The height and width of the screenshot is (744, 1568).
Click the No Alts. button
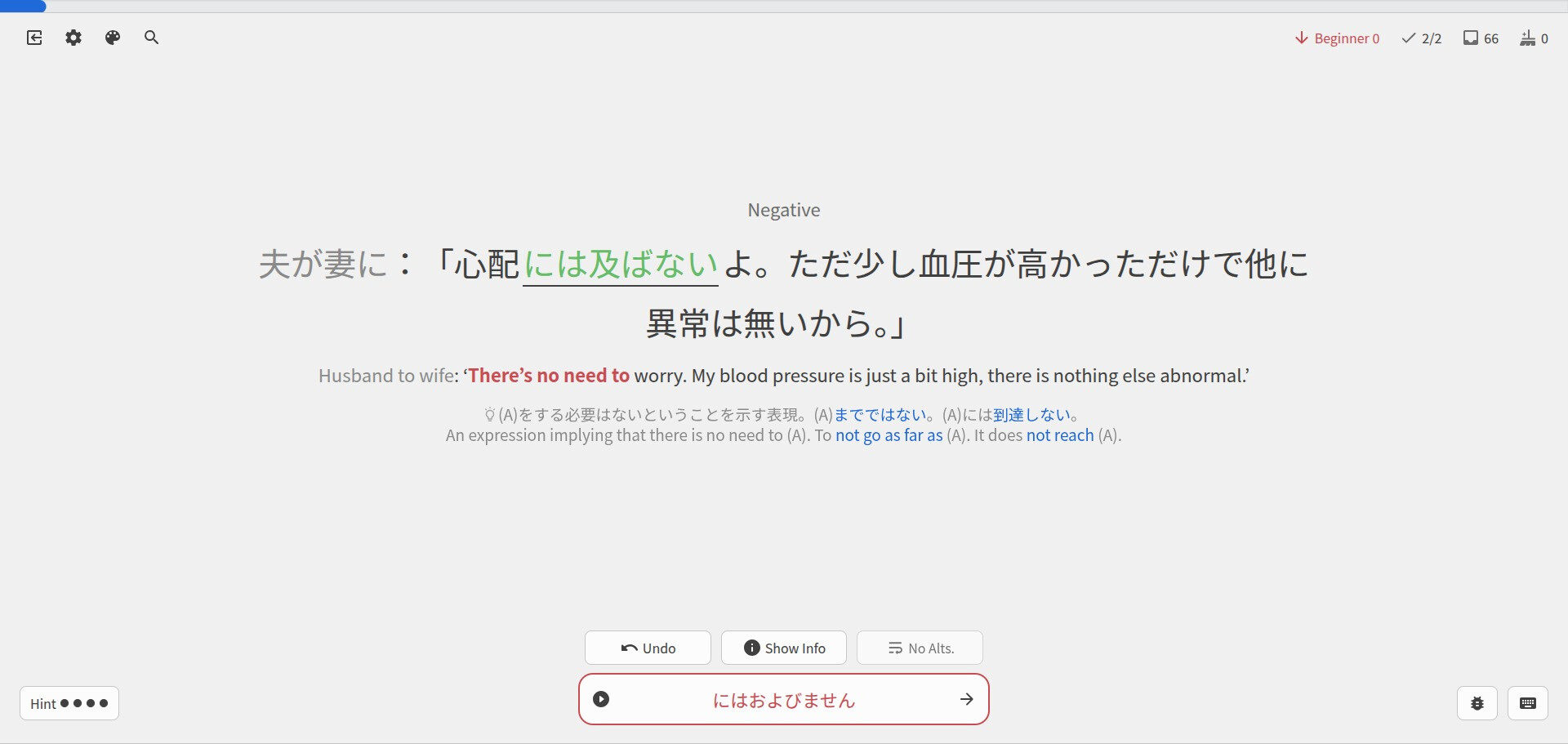(x=920, y=648)
